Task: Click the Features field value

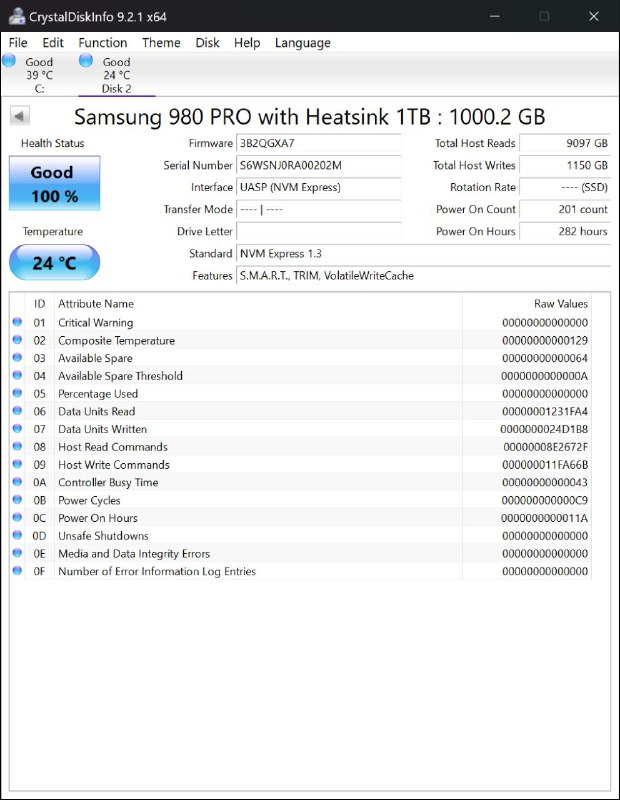Action: coord(423,276)
